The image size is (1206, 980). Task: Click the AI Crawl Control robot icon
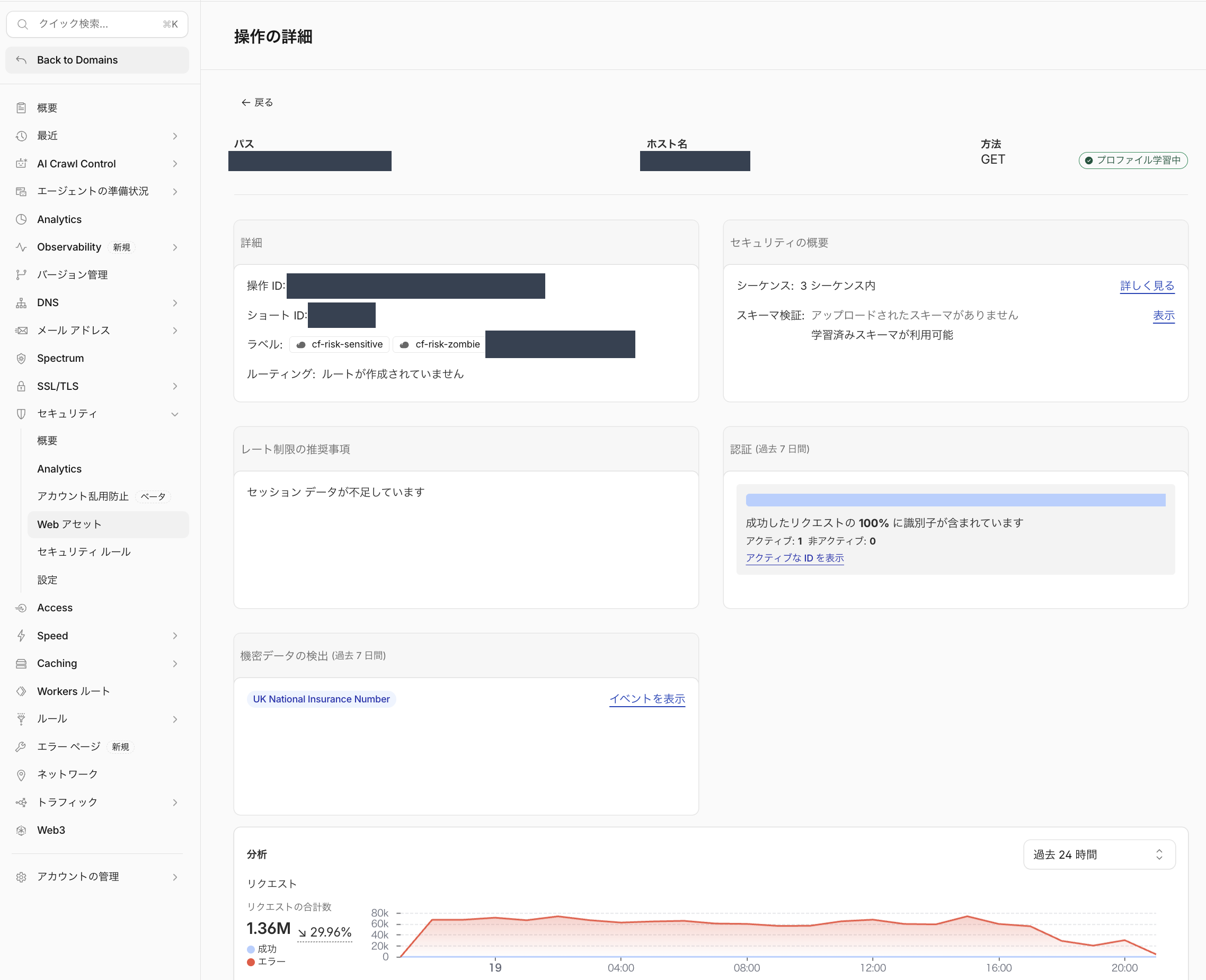21,164
